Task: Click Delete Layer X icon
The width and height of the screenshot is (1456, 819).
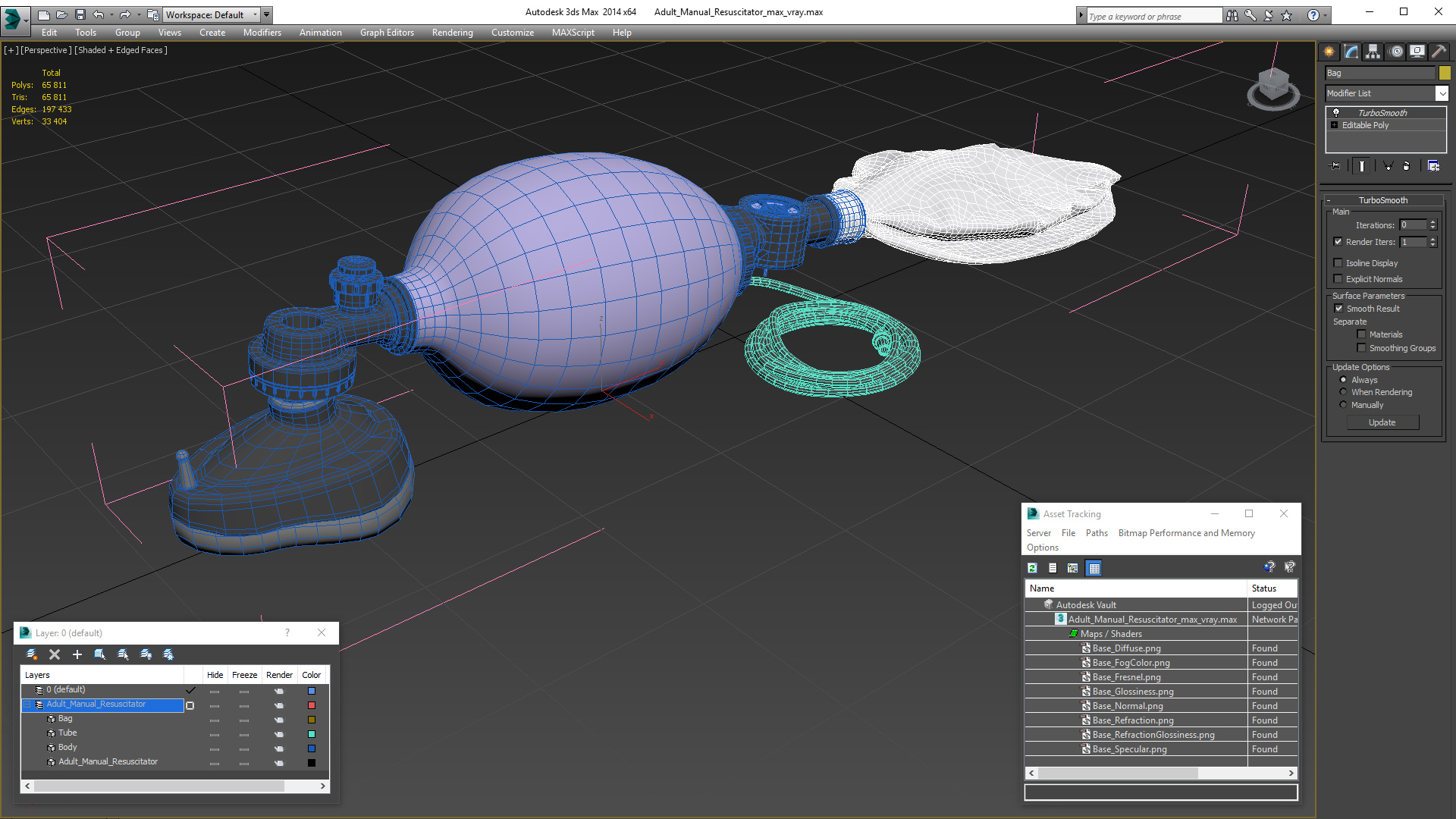Action: click(x=55, y=654)
